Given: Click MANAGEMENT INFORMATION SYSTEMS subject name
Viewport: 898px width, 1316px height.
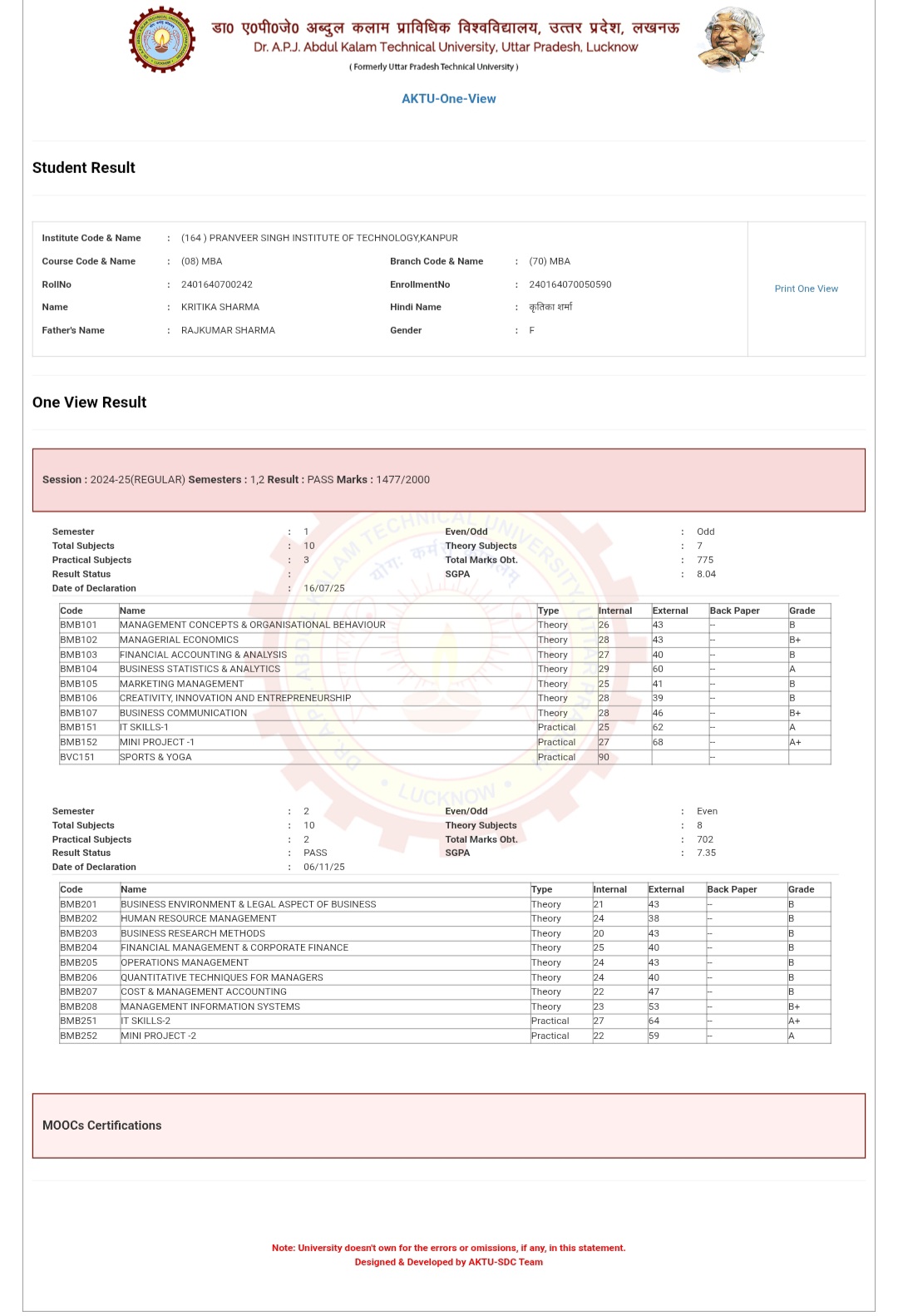Looking at the screenshot, I should pyautogui.click(x=210, y=1007).
